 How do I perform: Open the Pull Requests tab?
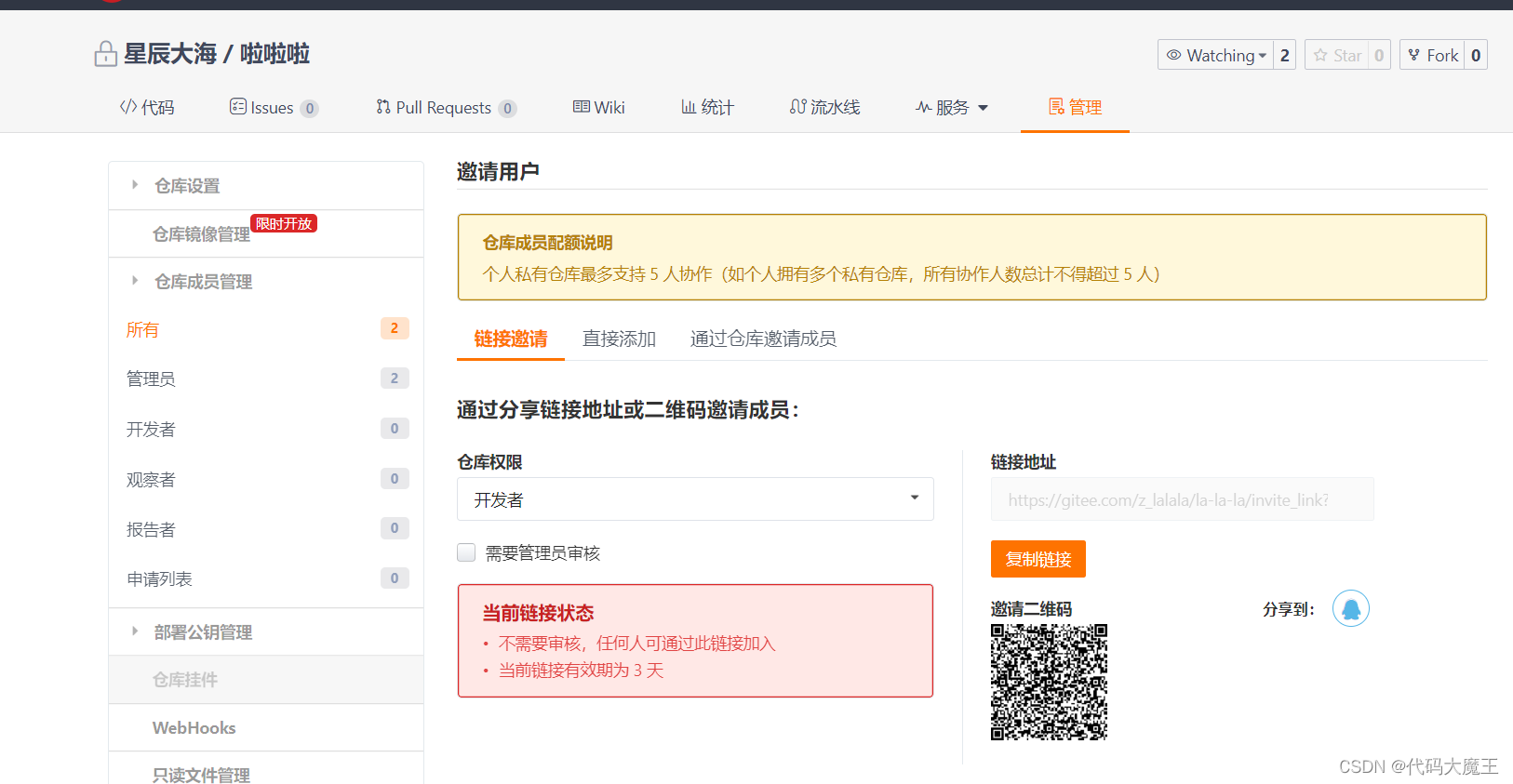coord(446,108)
